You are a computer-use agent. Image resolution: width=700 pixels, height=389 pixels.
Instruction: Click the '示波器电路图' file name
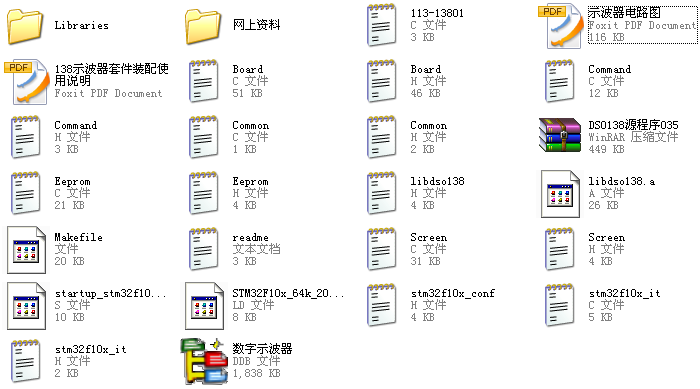pyautogui.click(x=624, y=13)
